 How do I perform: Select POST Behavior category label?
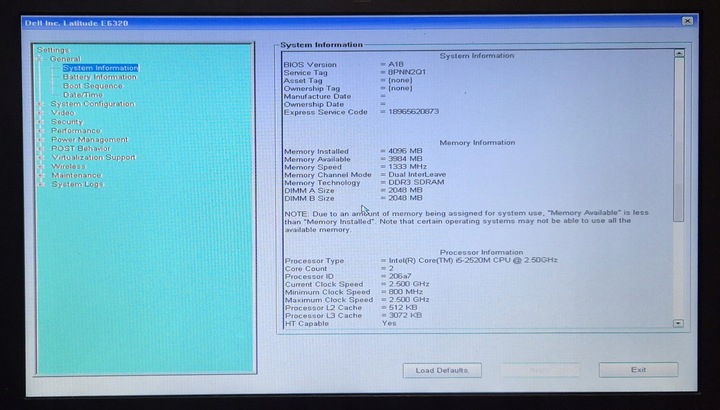pyautogui.click(x=81, y=149)
